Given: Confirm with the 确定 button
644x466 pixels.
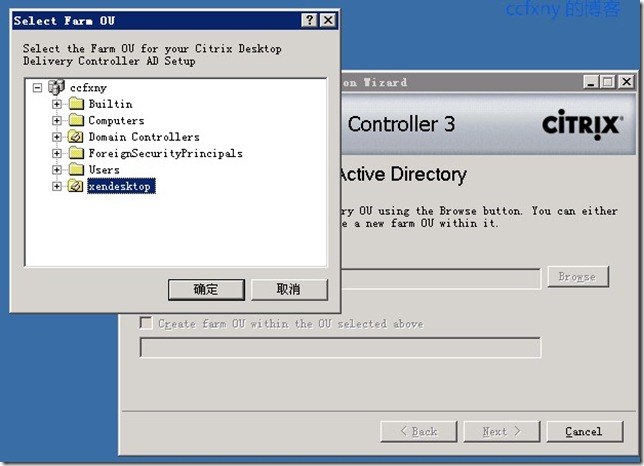Looking at the screenshot, I should click(x=206, y=289).
